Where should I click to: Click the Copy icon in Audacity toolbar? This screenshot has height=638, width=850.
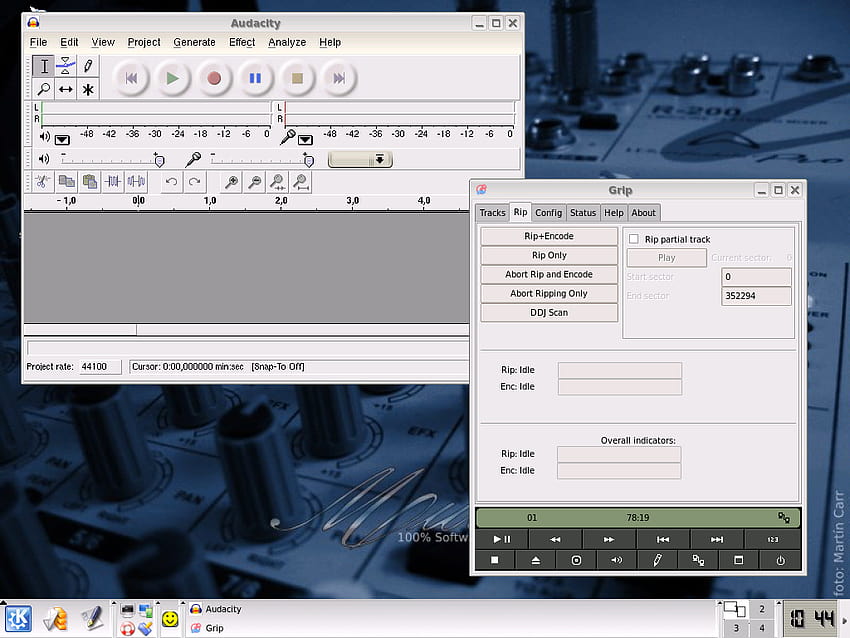point(67,182)
